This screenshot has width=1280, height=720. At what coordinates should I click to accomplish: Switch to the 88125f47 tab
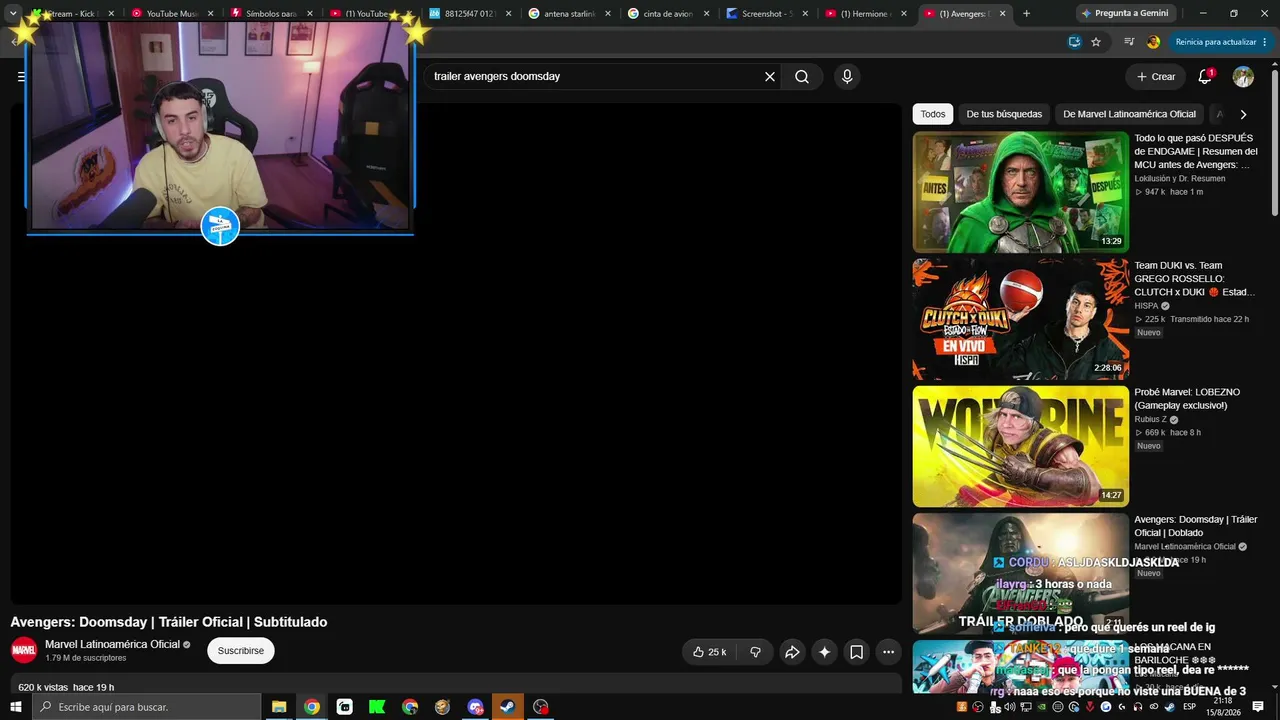(470, 14)
